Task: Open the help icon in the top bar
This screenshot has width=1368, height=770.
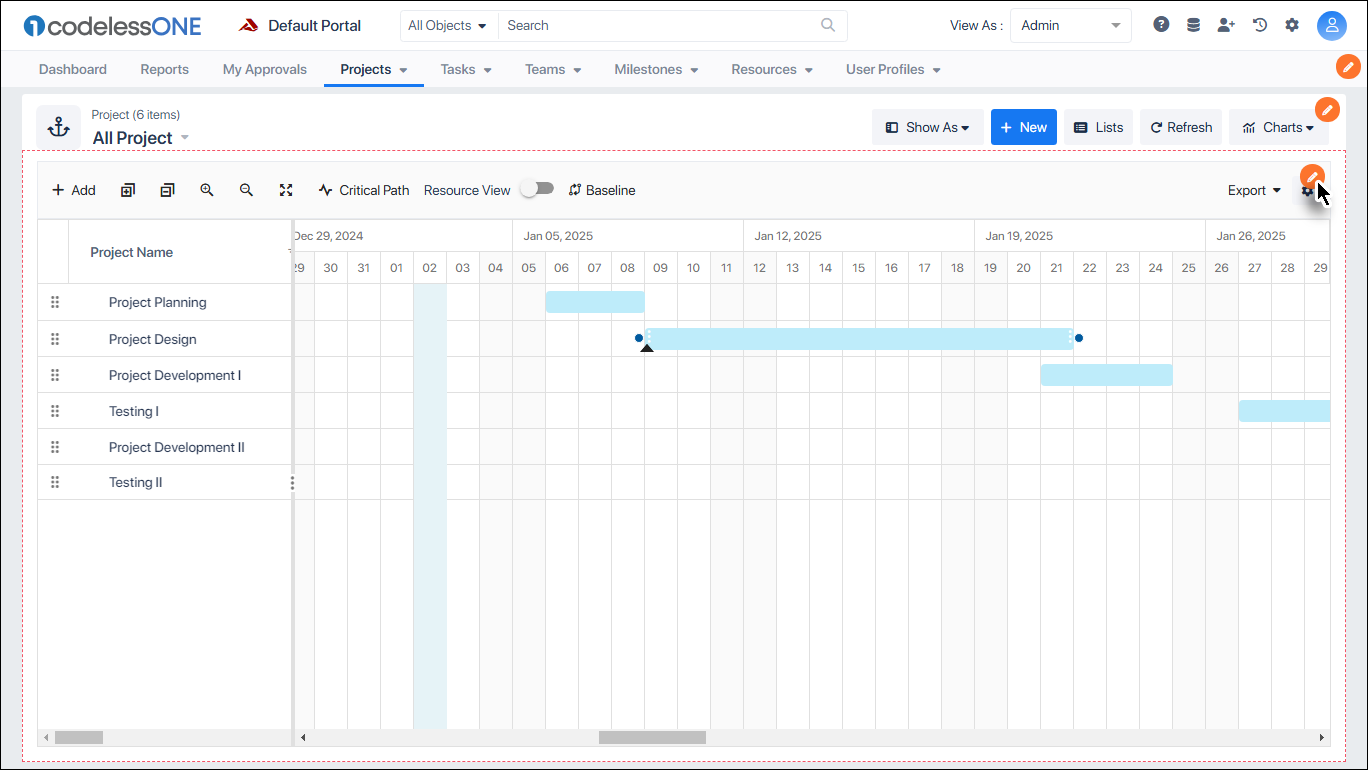Action: pyautogui.click(x=1160, y=24)
